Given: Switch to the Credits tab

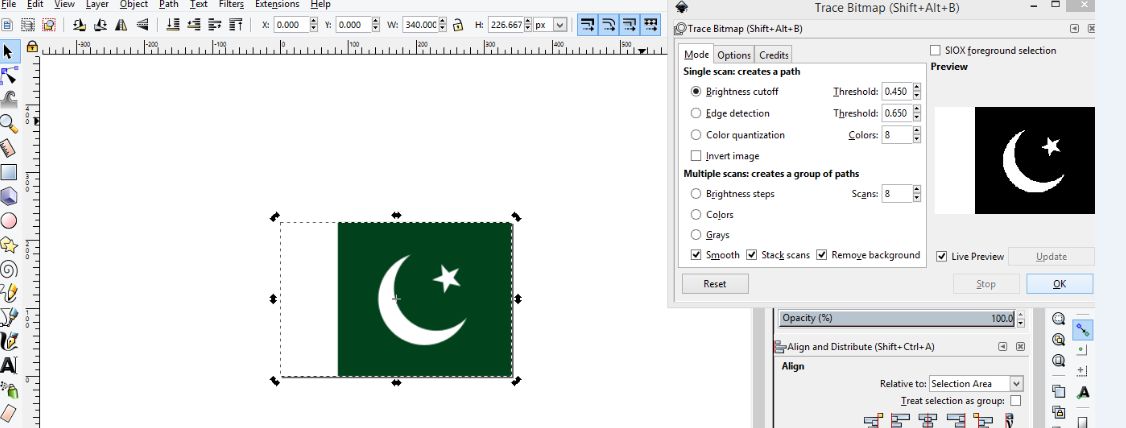Looking at the screenshot, I should click(x=773, y=55).
